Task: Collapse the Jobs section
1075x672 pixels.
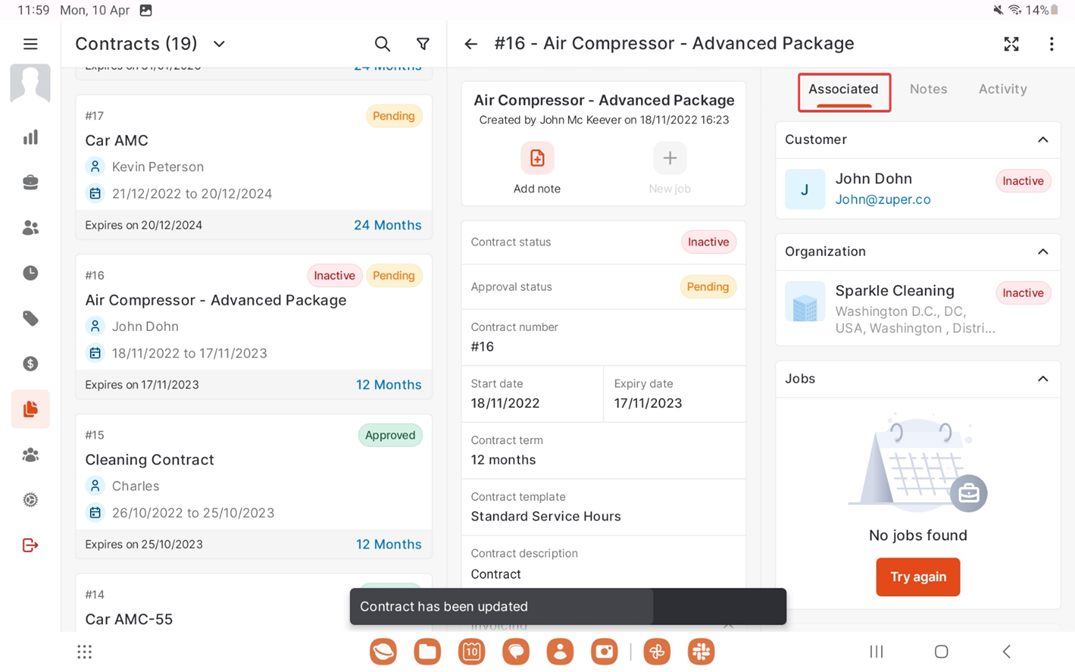Action: click(1042, 379)
